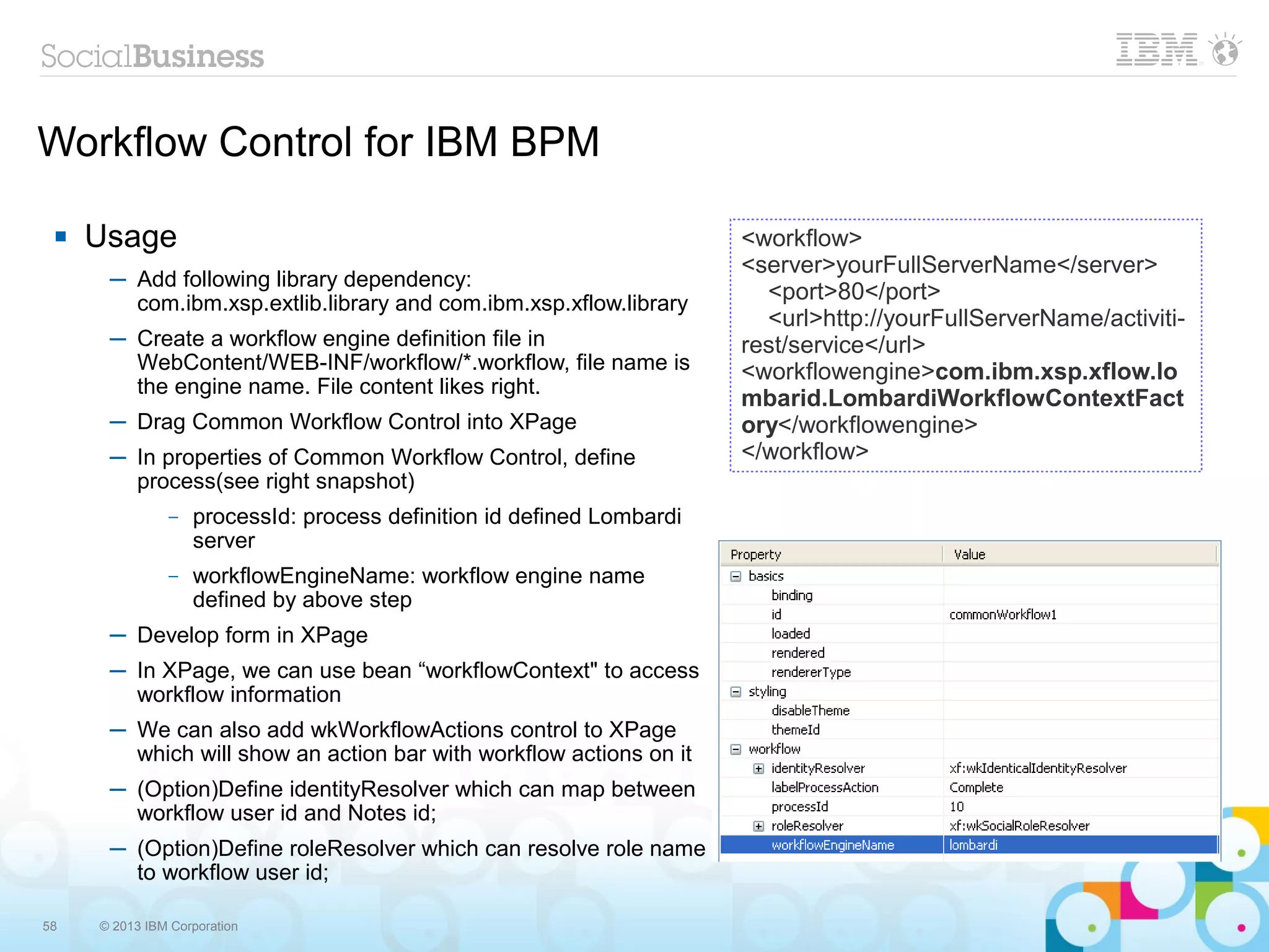Collapse the workflow property group
This screenshot has height=952, width=1269.
tap(735, 749)
